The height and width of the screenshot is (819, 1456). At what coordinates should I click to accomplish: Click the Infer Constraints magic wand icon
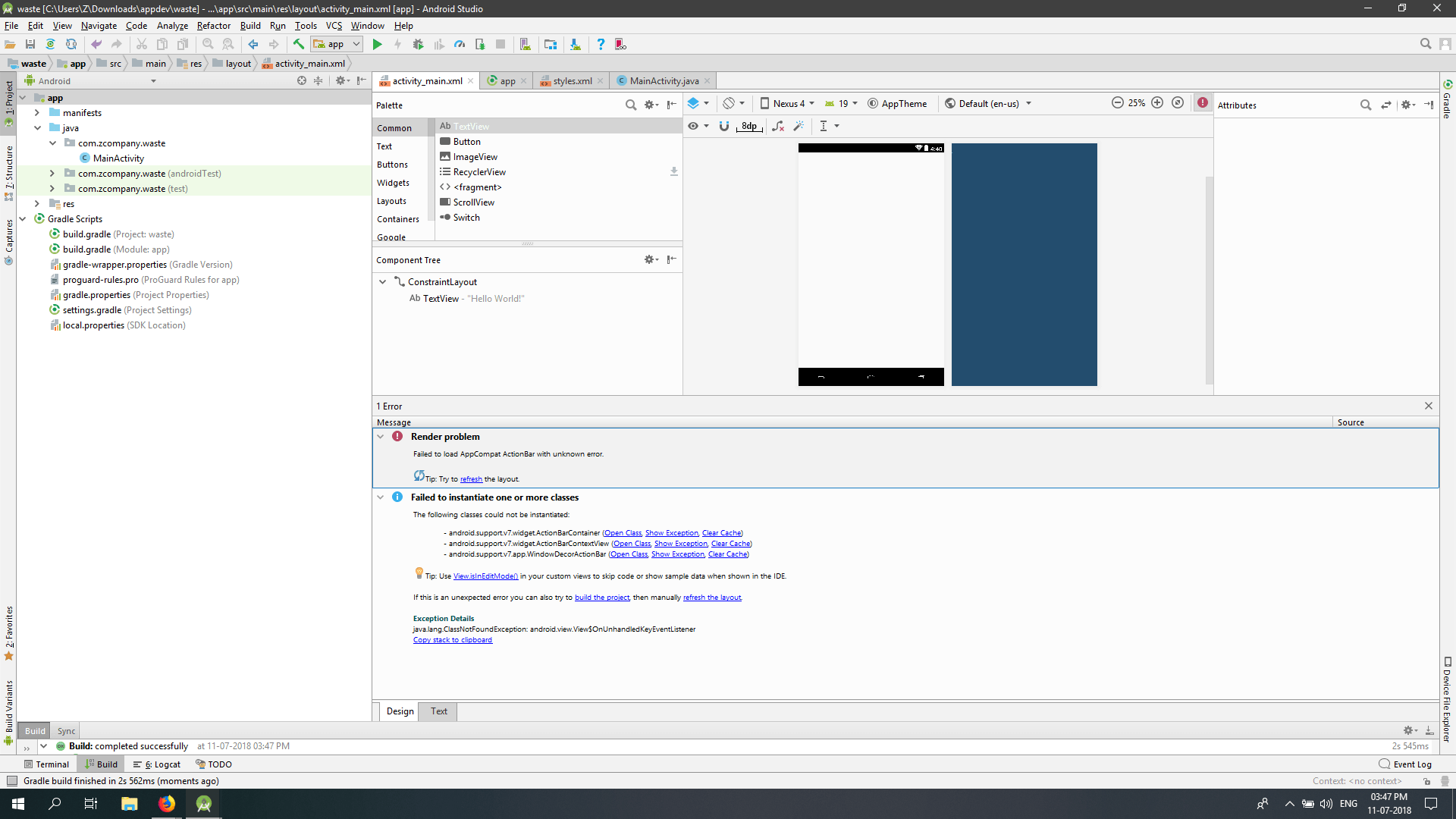point(799,126)
